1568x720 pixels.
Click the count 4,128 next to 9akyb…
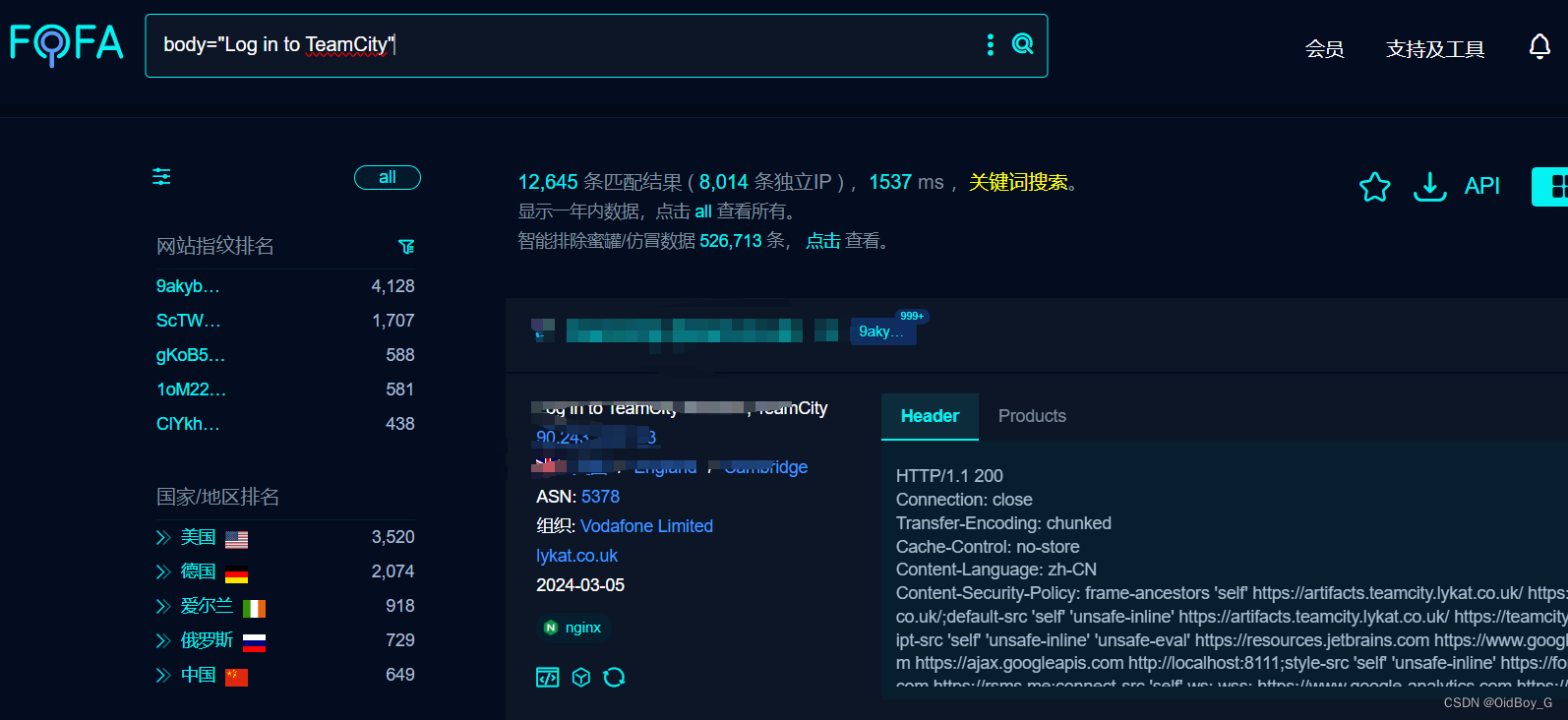[x=392, y=286]
